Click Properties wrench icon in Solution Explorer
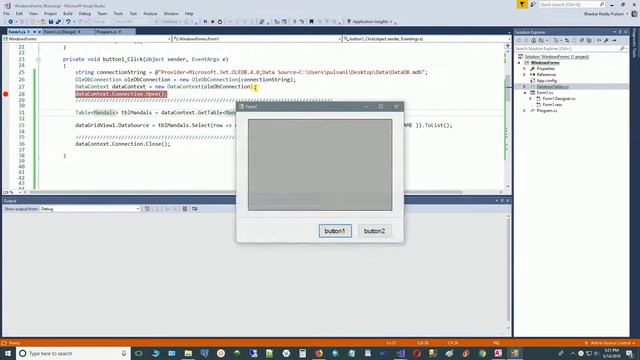640x360 pixels. (606, 40)
